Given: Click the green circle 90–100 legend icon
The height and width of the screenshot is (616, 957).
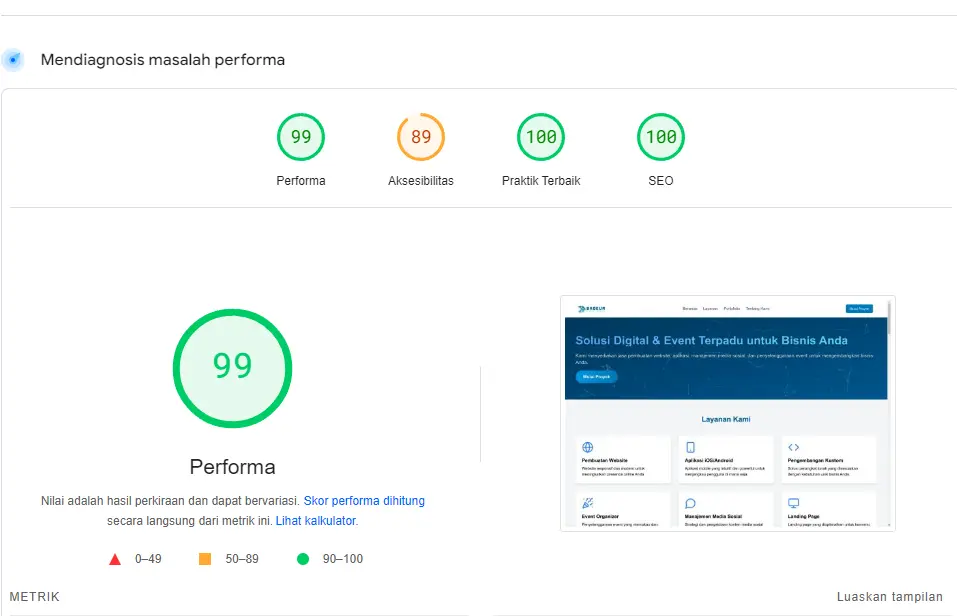Looking at the screenshot, I should 303,559.
